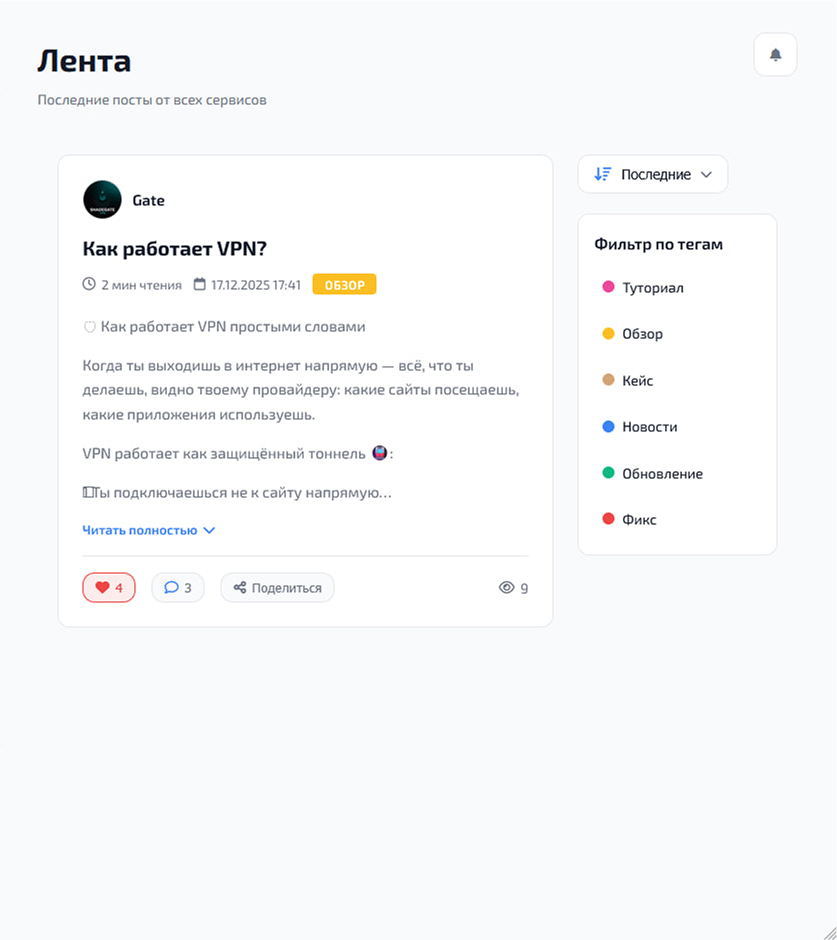
Task: Click the clock icon next to reading time
Action: [88, 283]
